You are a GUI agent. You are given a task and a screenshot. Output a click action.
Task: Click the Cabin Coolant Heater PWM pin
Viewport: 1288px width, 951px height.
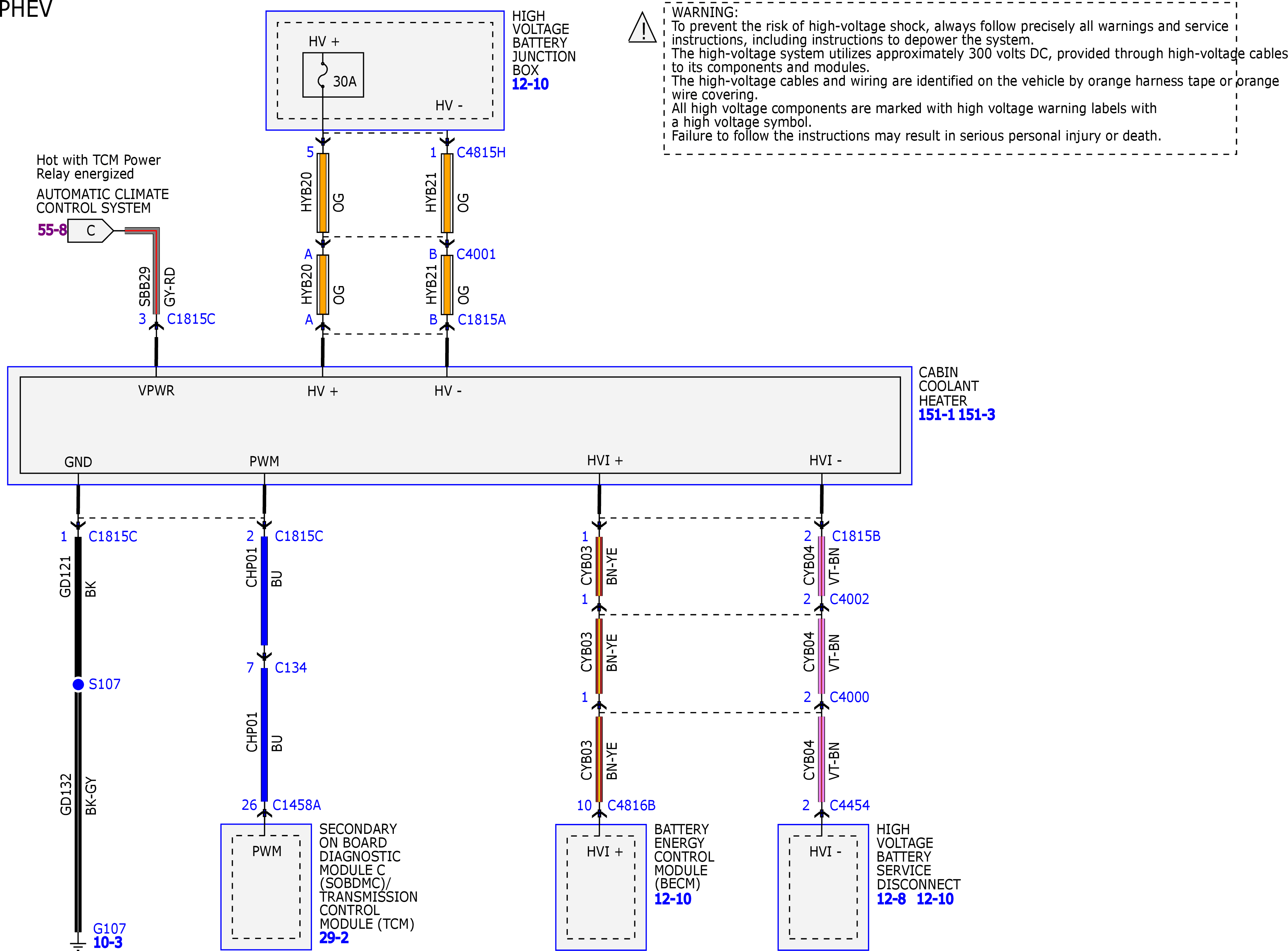(x=264, y=461)
